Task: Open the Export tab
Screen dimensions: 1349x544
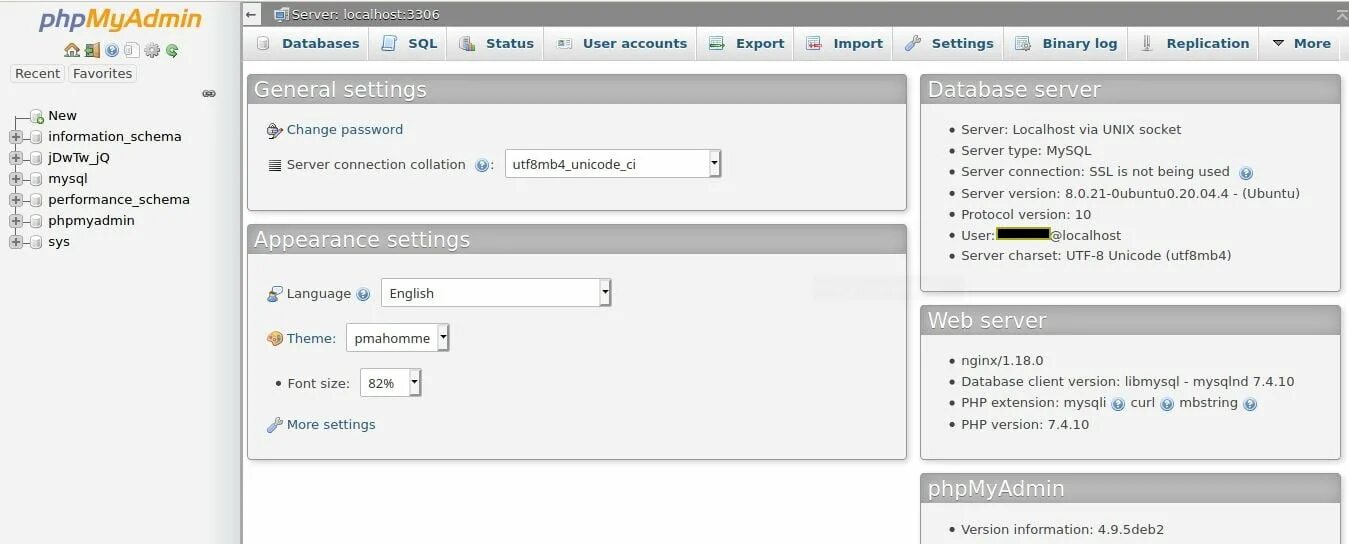Action: pyautogui.click(x=746, y=43)
